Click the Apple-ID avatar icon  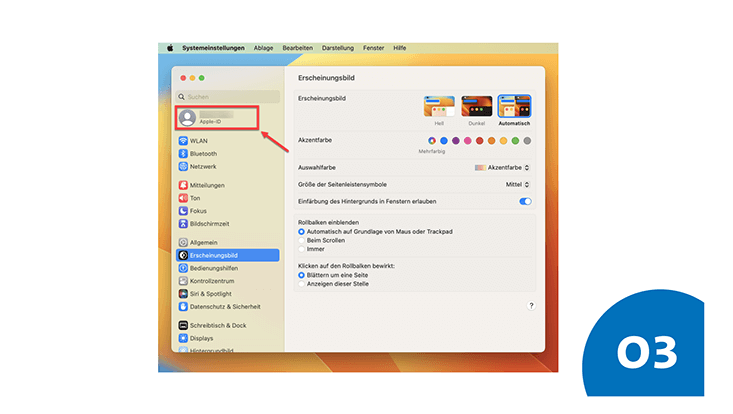(x=187, y=117)
